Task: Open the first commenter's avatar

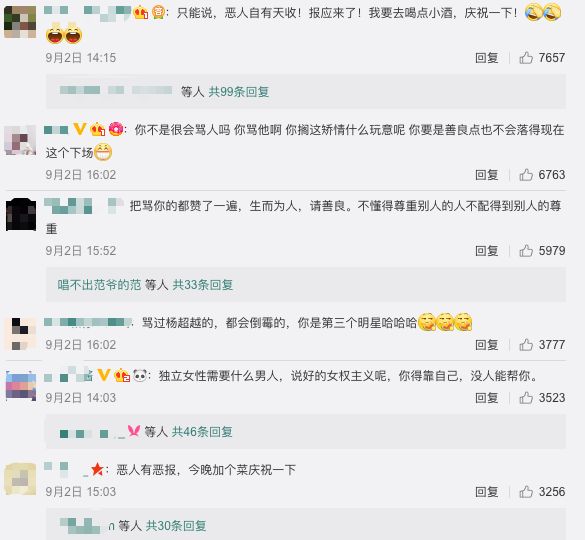Action: [x=20, y=22]
